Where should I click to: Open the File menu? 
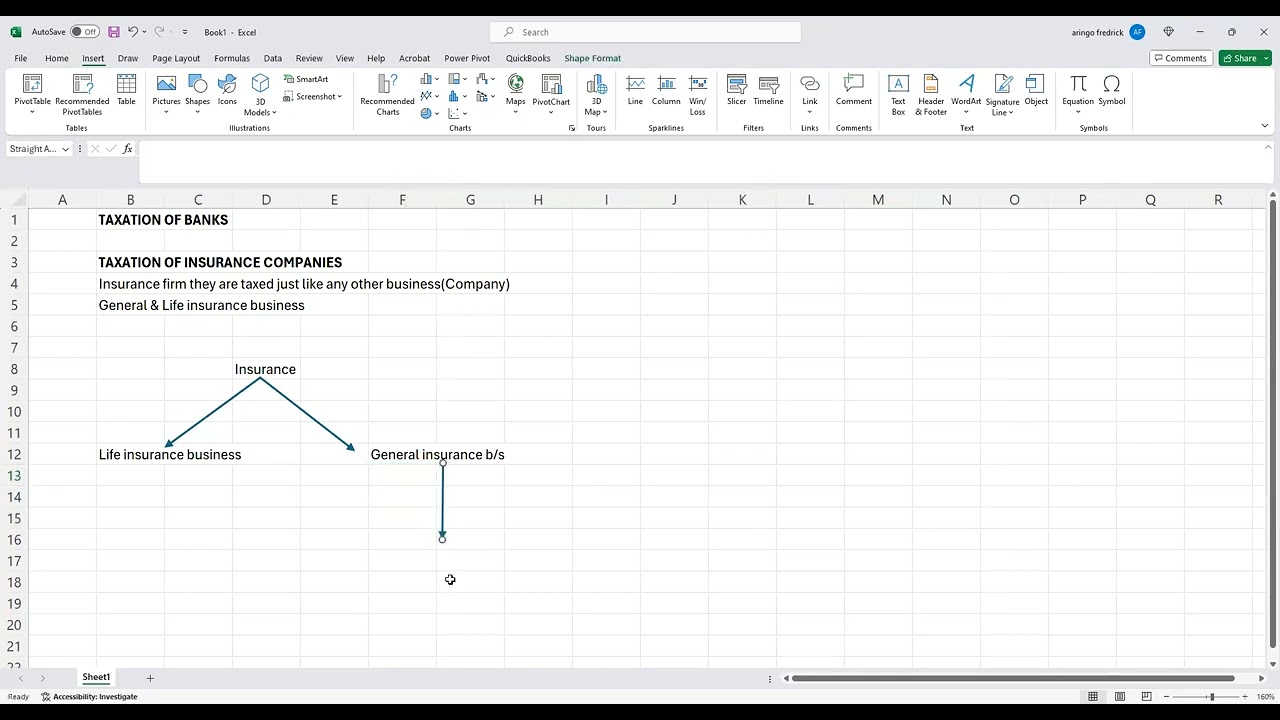tap(21, 58)
